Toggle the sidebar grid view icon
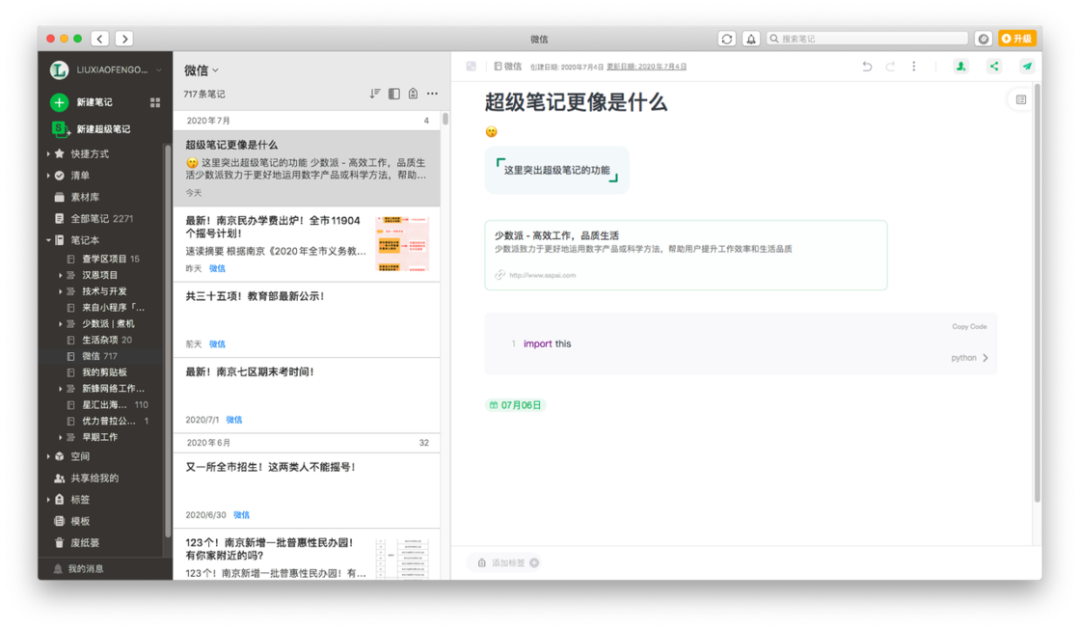1080x630 pixels. click(x=155, y=102)
